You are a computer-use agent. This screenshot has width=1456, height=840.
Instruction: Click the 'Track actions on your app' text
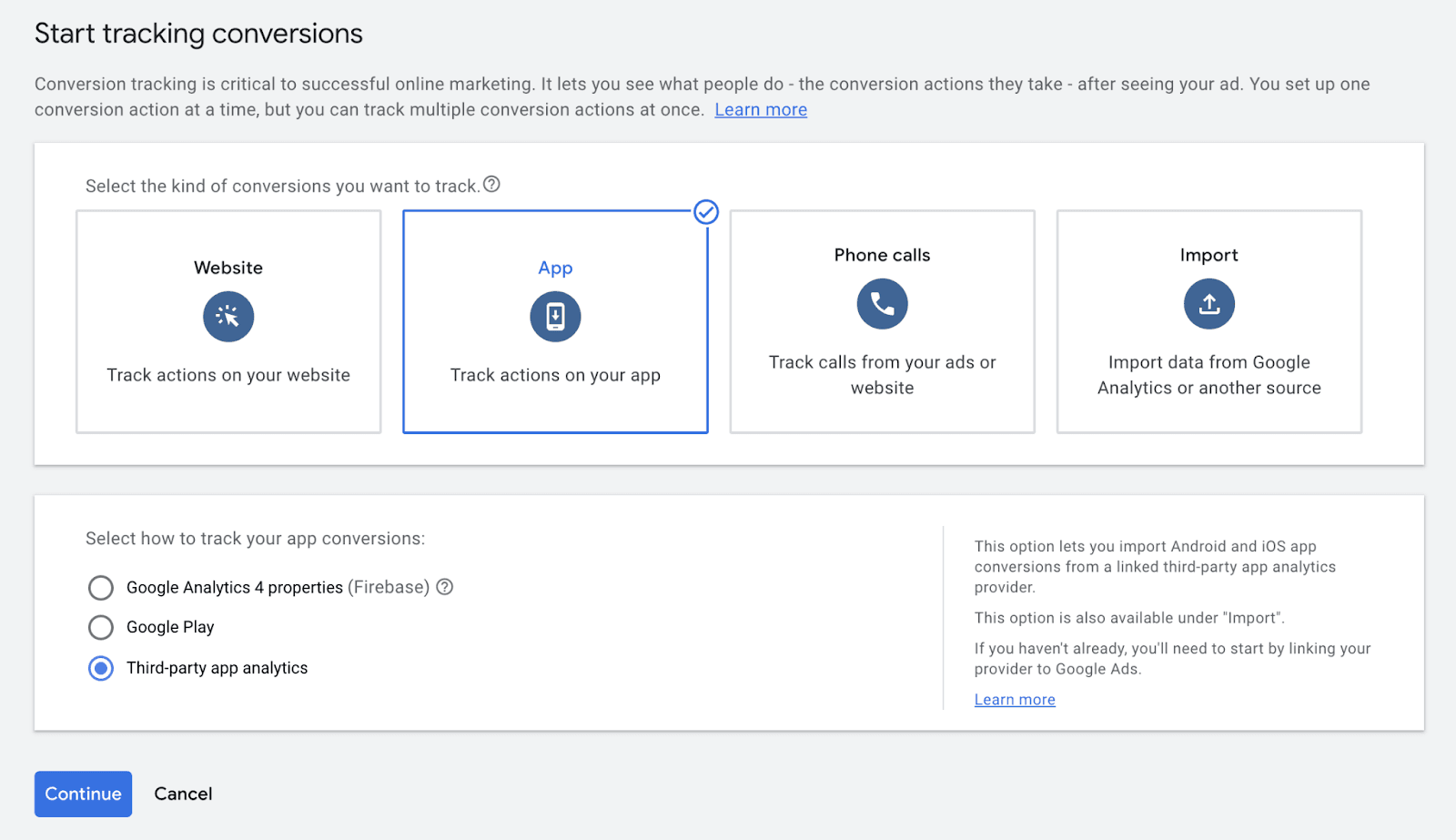(x=555, y=375)
